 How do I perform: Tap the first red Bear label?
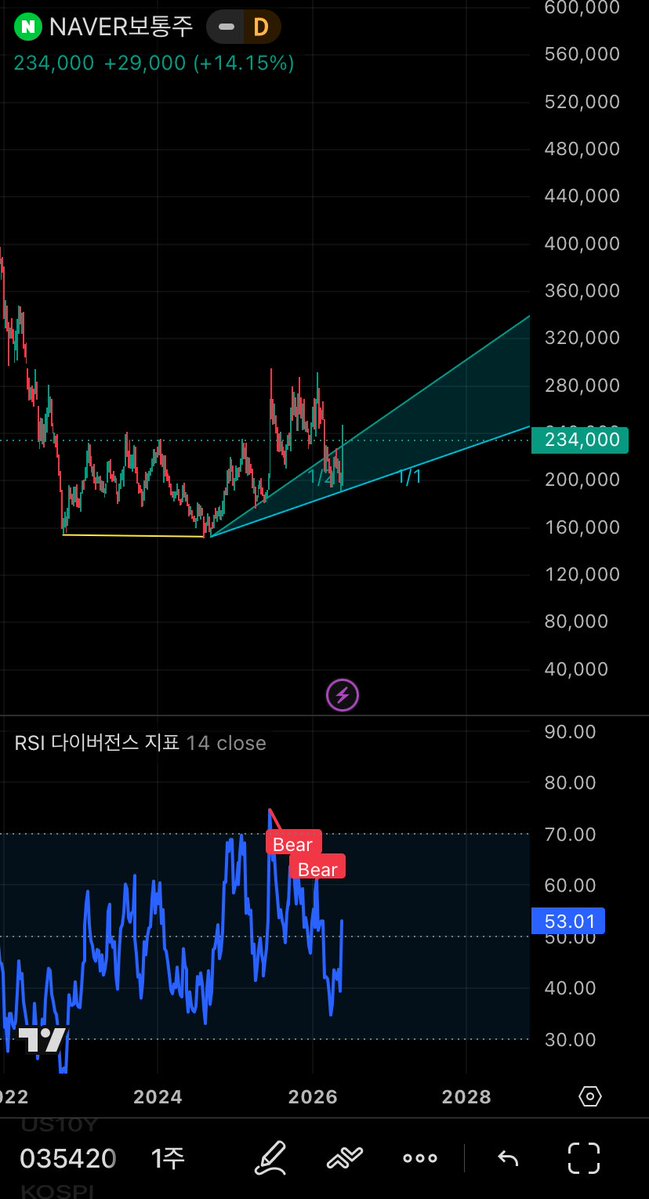tap(294, 844)
